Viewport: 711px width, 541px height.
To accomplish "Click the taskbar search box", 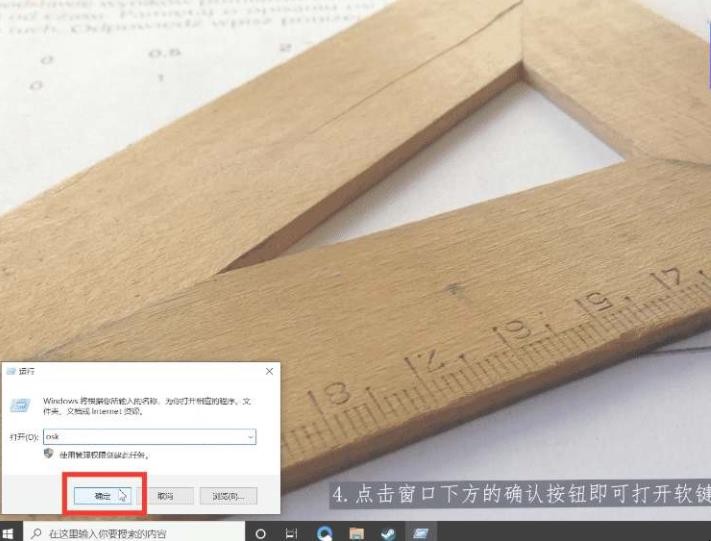I will click(130, 533).
